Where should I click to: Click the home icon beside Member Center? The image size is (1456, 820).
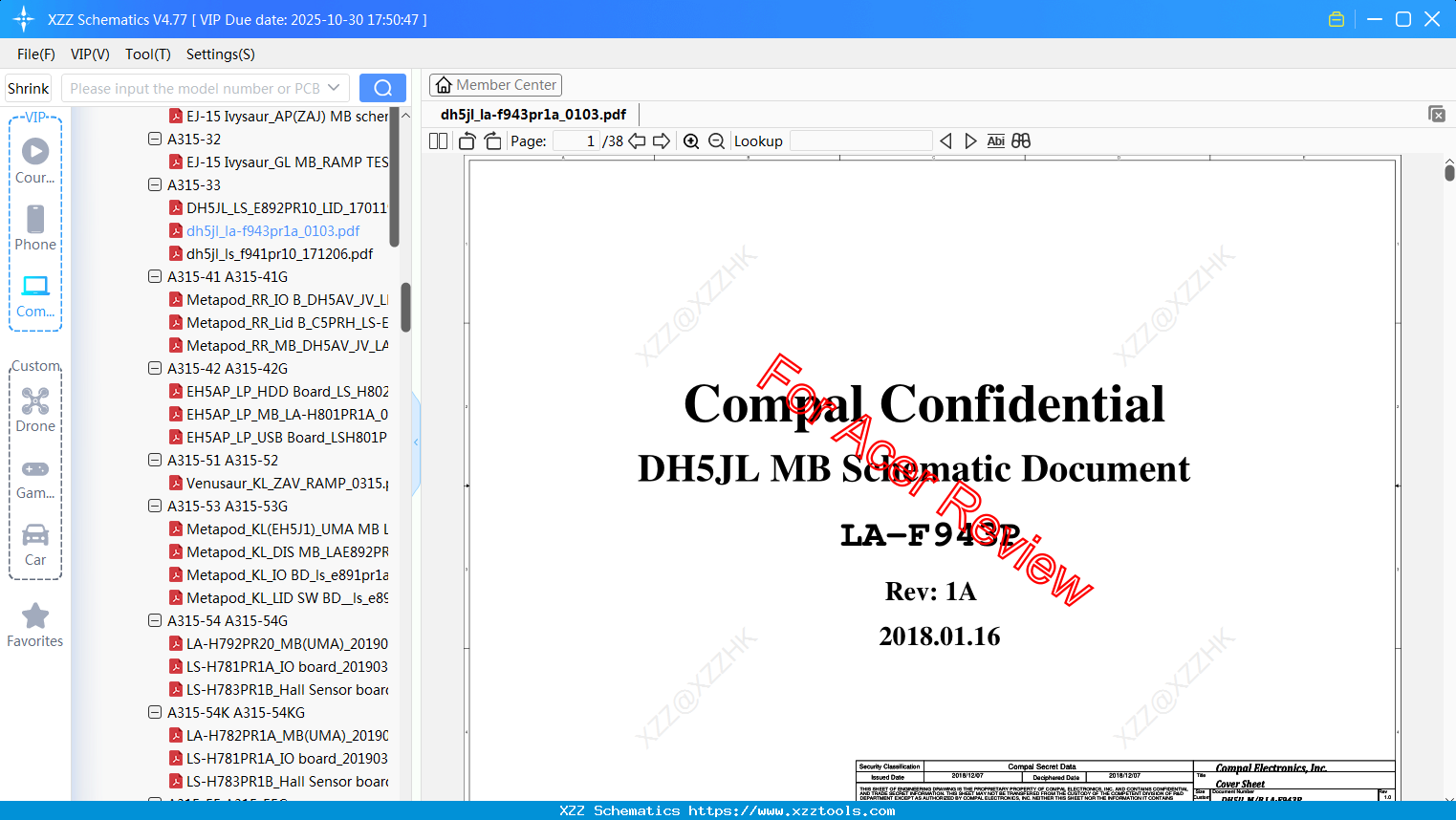click(444, 85)
